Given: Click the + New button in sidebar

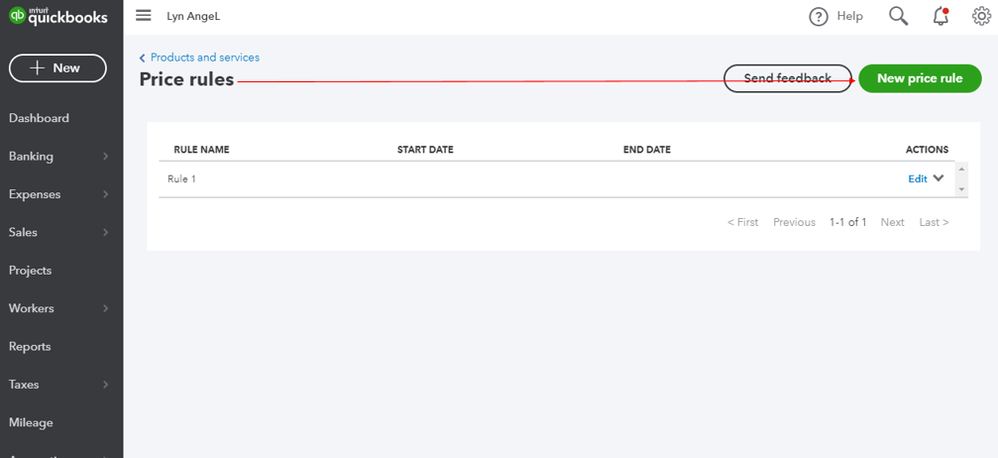Looking at the screenshot, I should coord(57,68).
